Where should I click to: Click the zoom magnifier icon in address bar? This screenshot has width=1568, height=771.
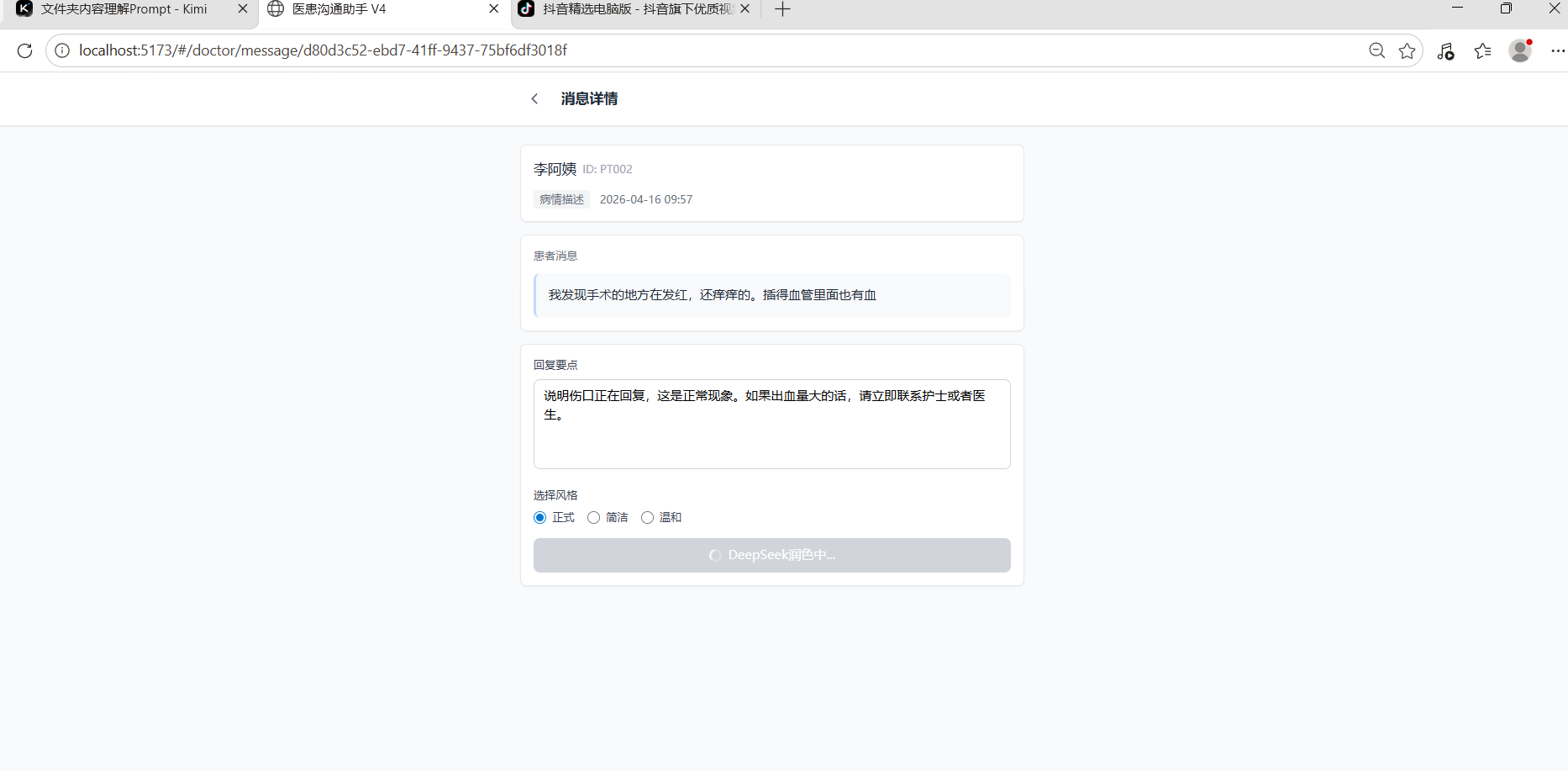coord(1376,50)
